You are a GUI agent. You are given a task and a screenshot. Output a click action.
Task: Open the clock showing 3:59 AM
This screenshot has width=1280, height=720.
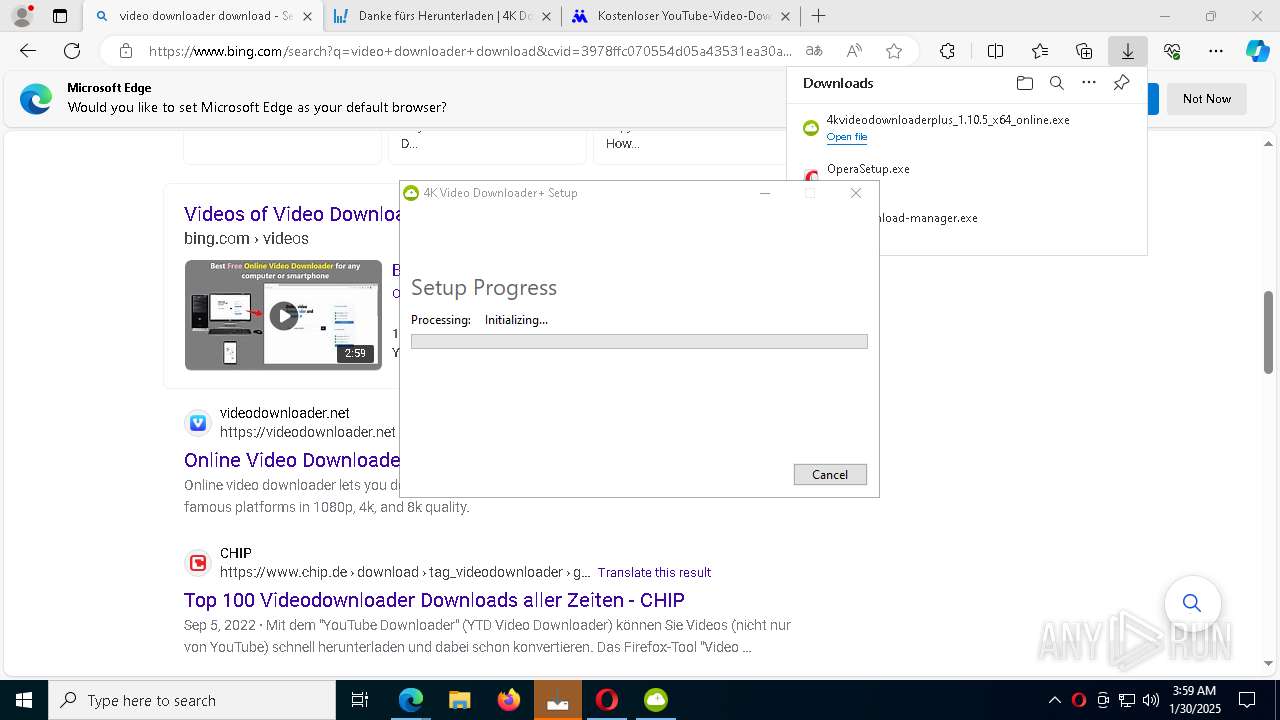[1194, 700]
